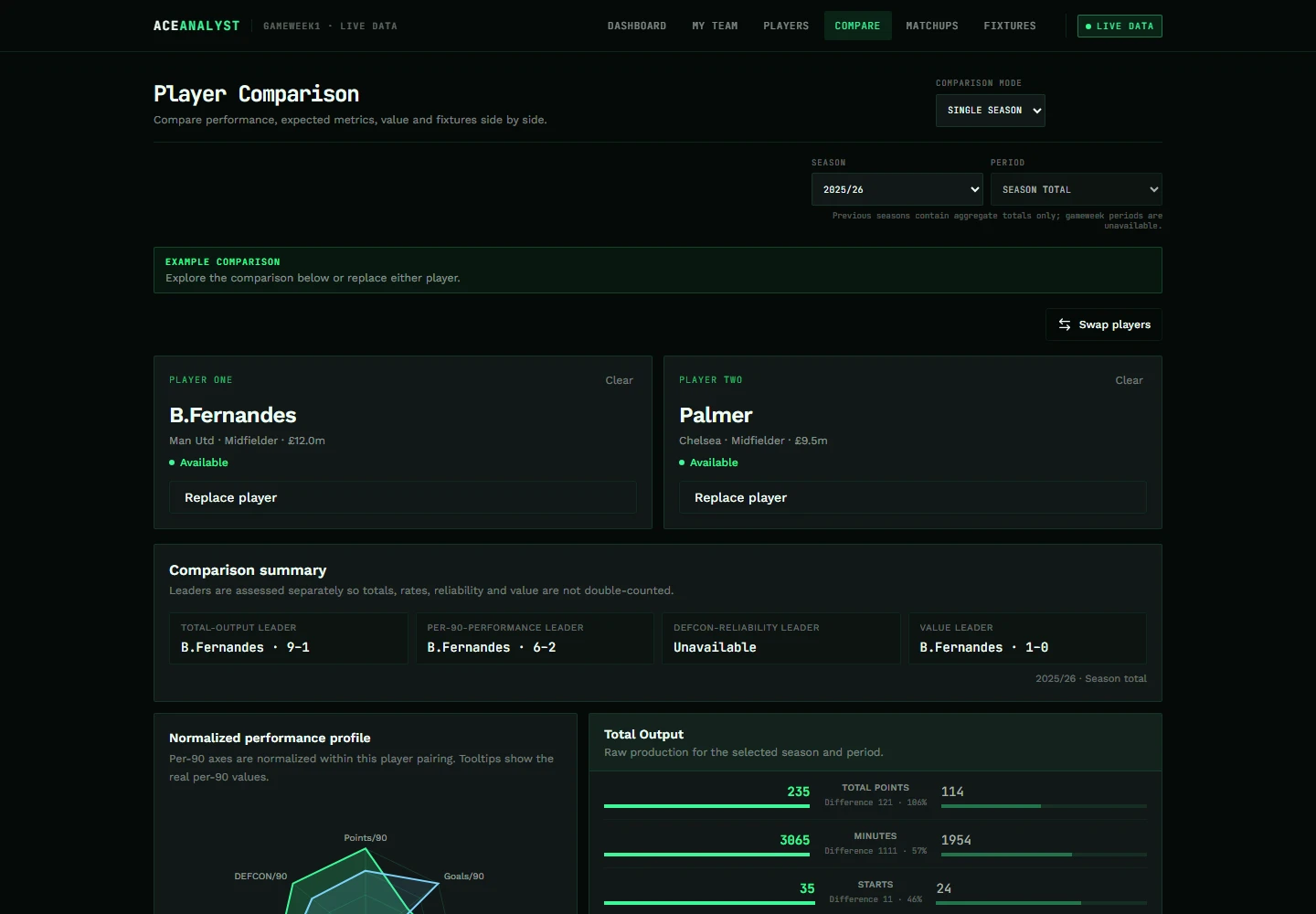Image resolution: width=1316 pixels, height=914 pixels.
Task: Click the 2025/26 · Season total label
Action: coord(1090,678)
